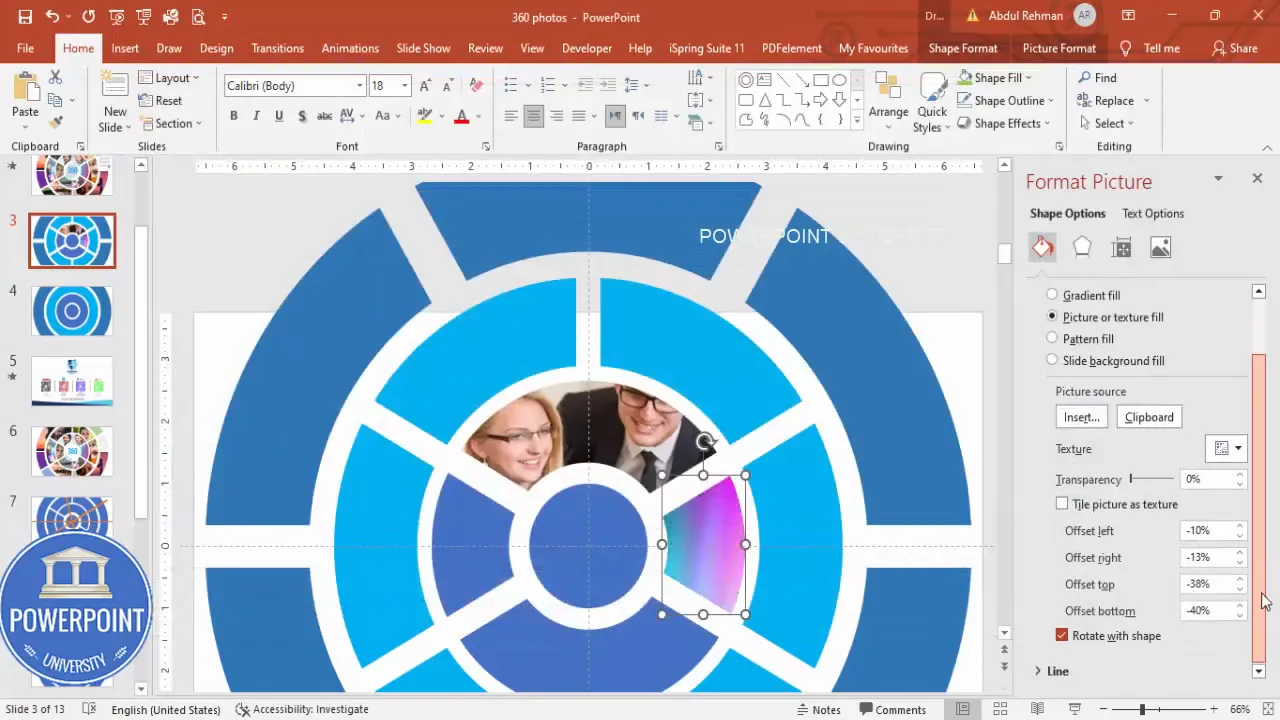Undo the last action
1280x720 pixels.
tap(52, 17)
